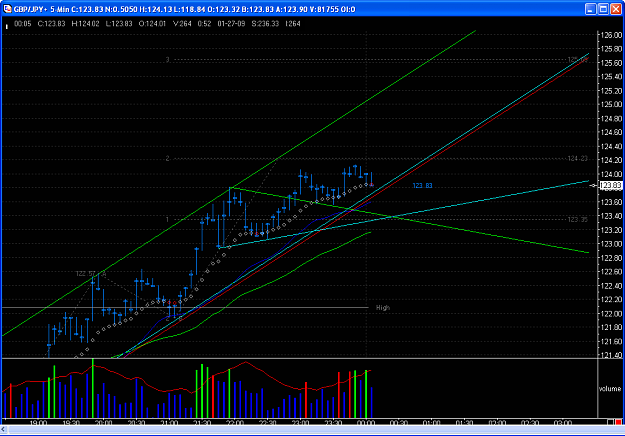
Task: Click the H124.02 high value in data line
Action: click(x=85, y=24)
